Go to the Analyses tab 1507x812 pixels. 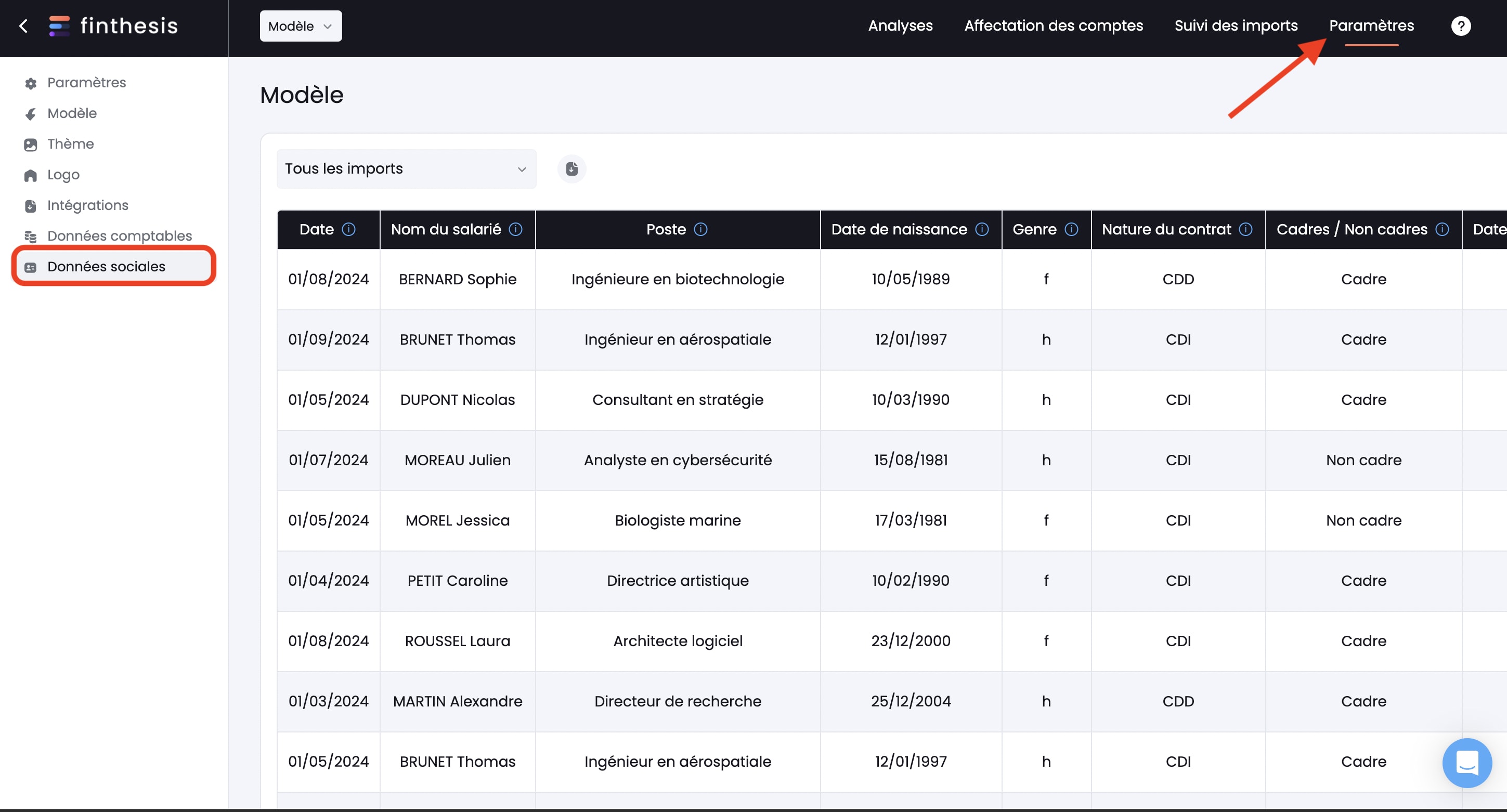900,26
